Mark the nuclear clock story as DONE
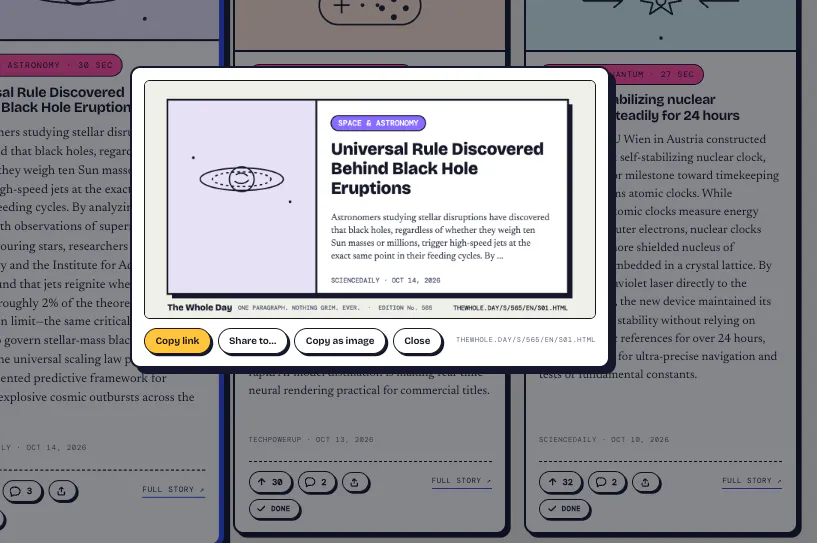 pyautogui.click(x=564, y=509)
